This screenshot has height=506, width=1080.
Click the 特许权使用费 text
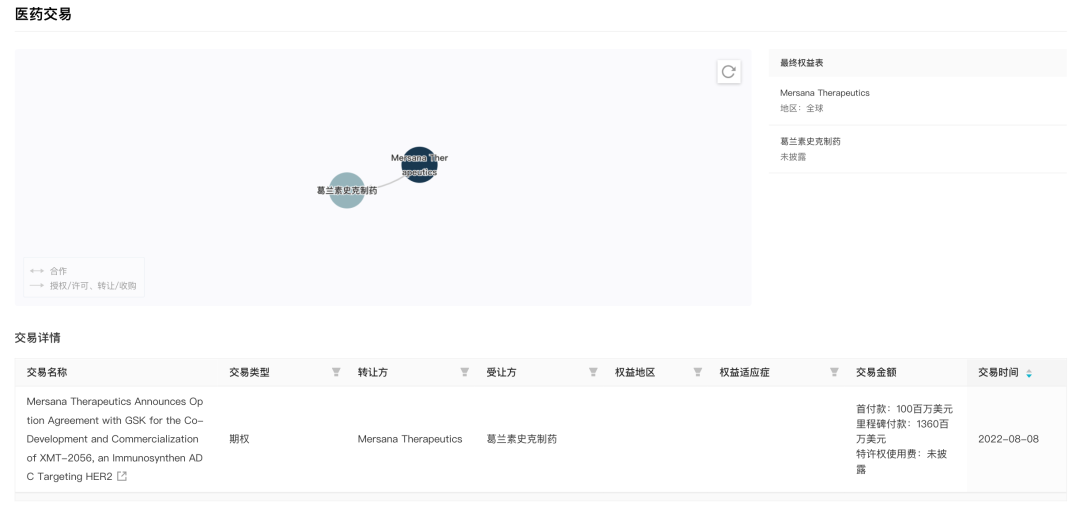click(901, 462)
